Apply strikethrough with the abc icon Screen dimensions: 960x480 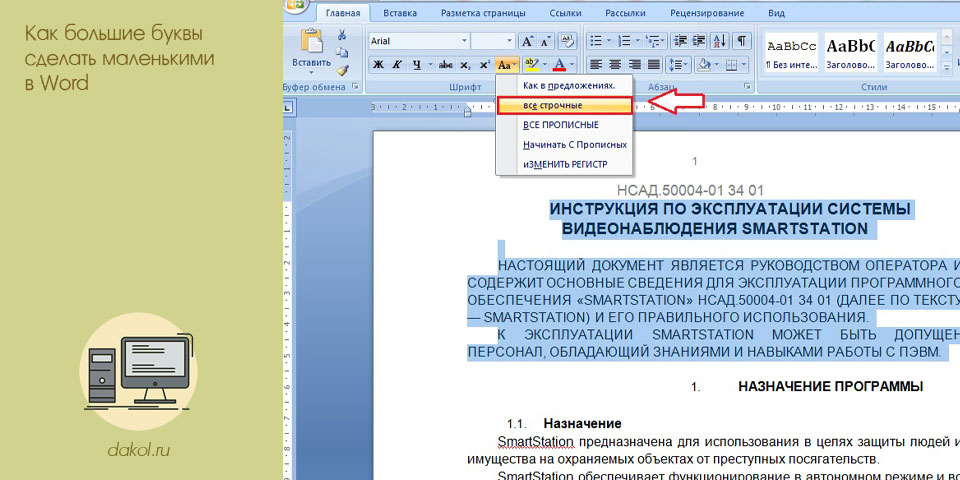[446, 64]
